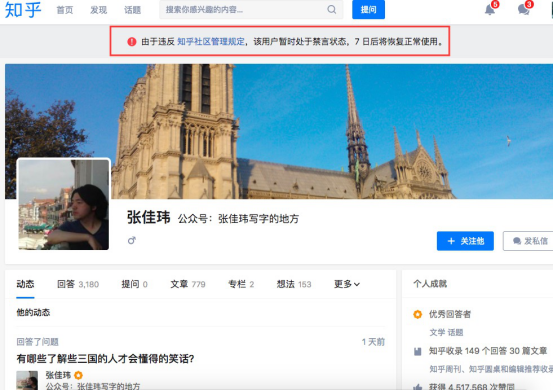Open the 知乎社区管理规定 link
The image size is (554, 390).
click(x=211, y=42)
